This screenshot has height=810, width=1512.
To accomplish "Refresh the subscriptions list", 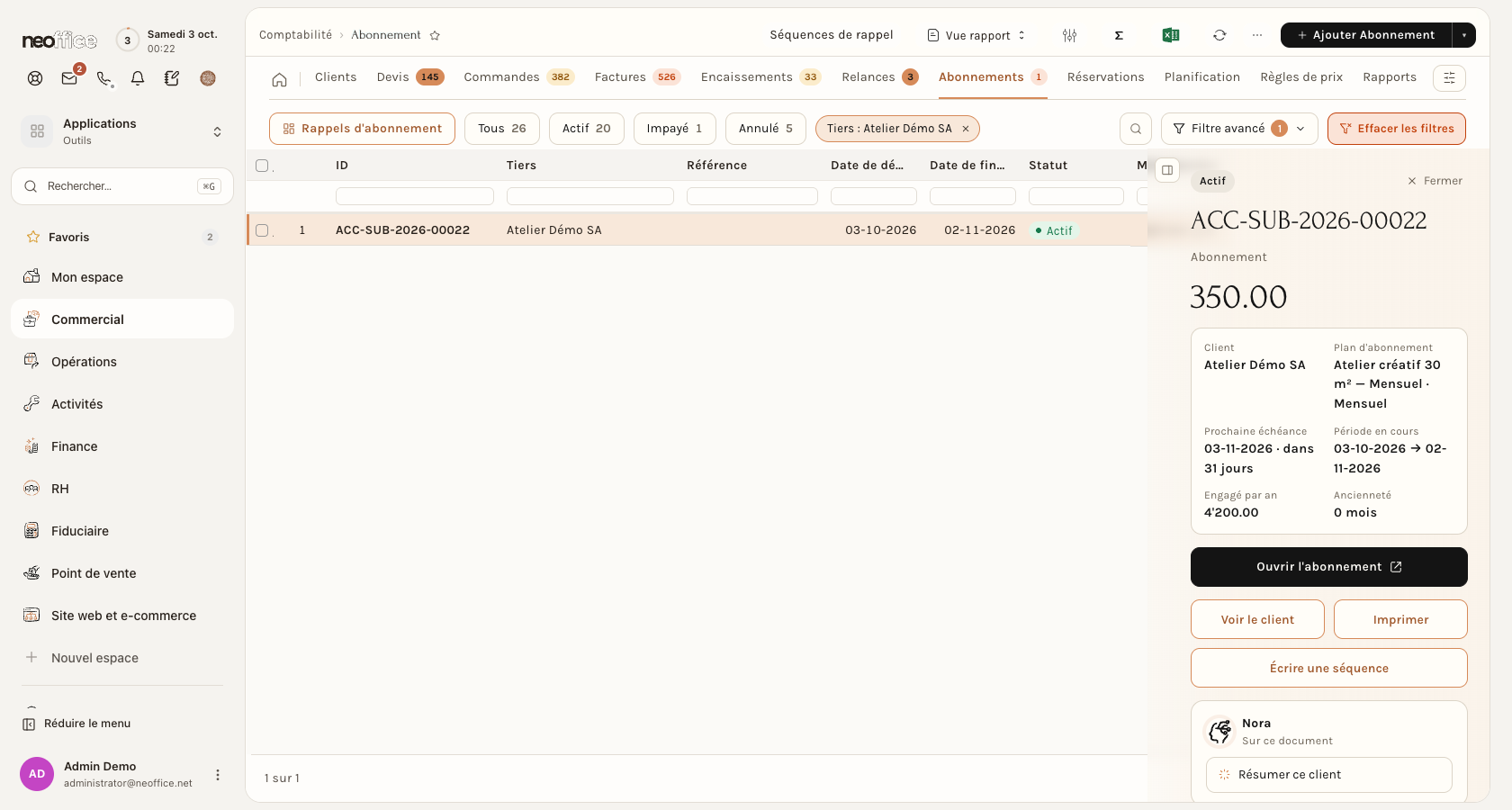I will (1219, 35).
